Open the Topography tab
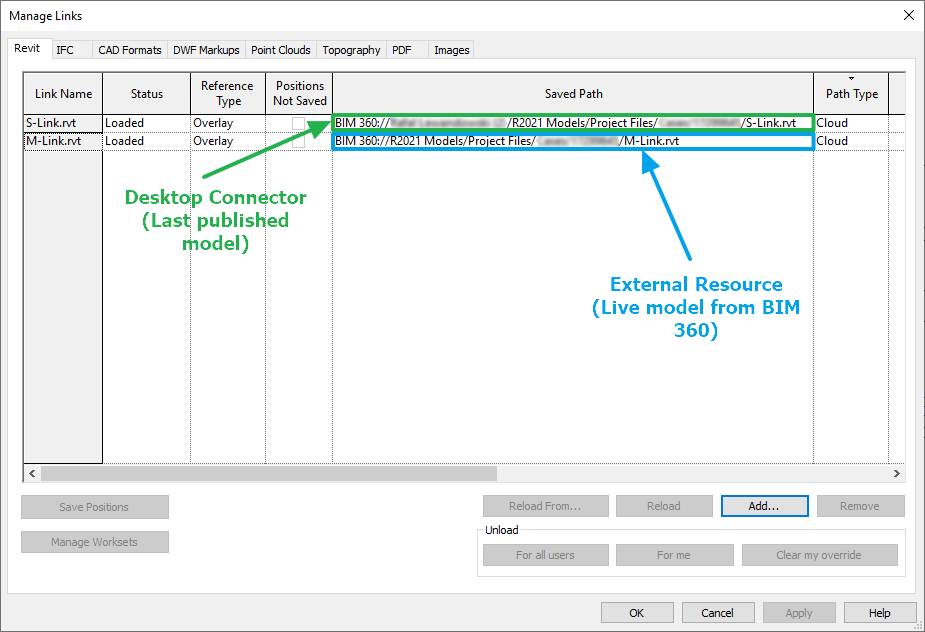925x632 pixels. (350, 49)
